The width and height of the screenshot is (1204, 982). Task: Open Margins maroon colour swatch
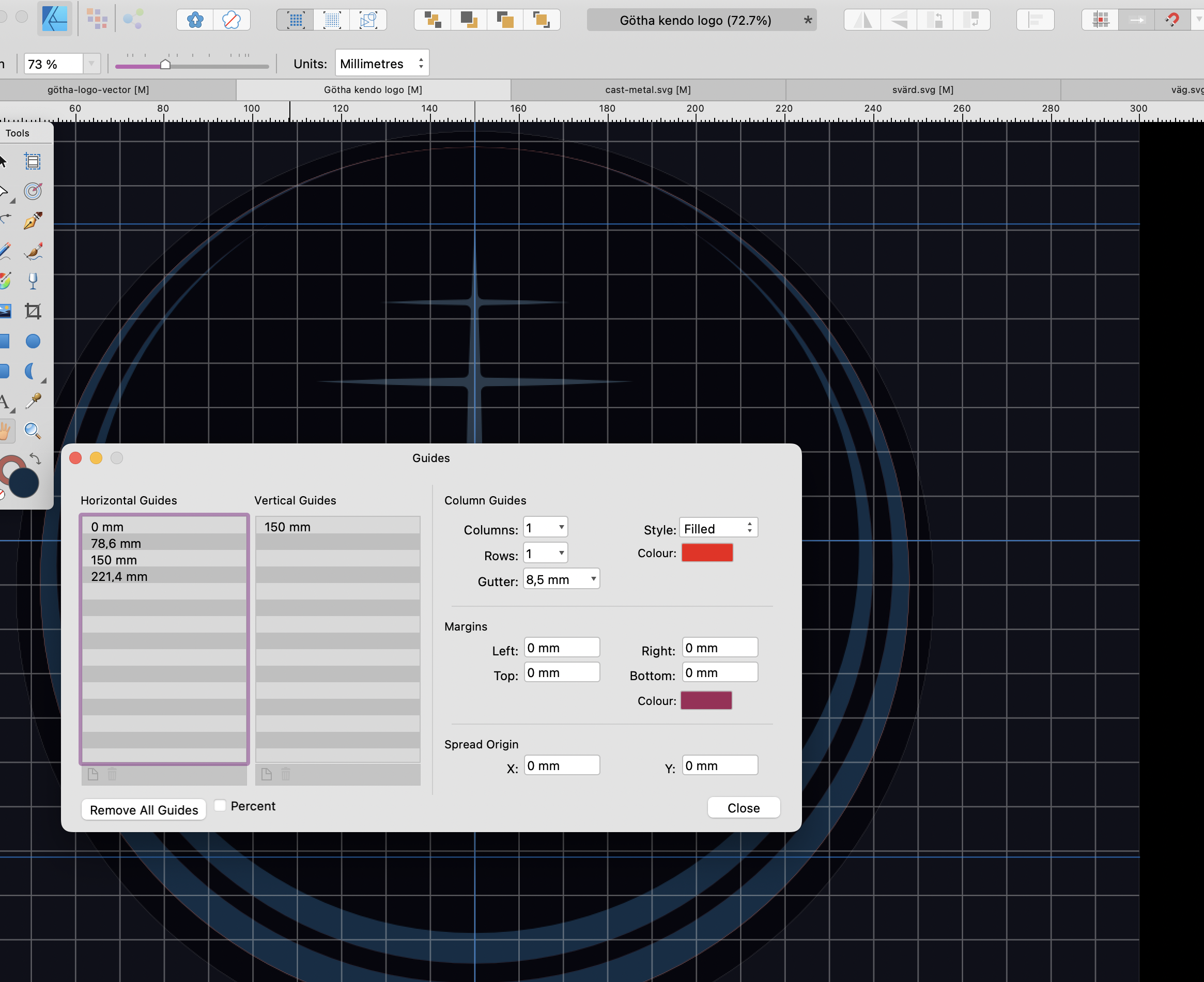(x=706, y=700)
